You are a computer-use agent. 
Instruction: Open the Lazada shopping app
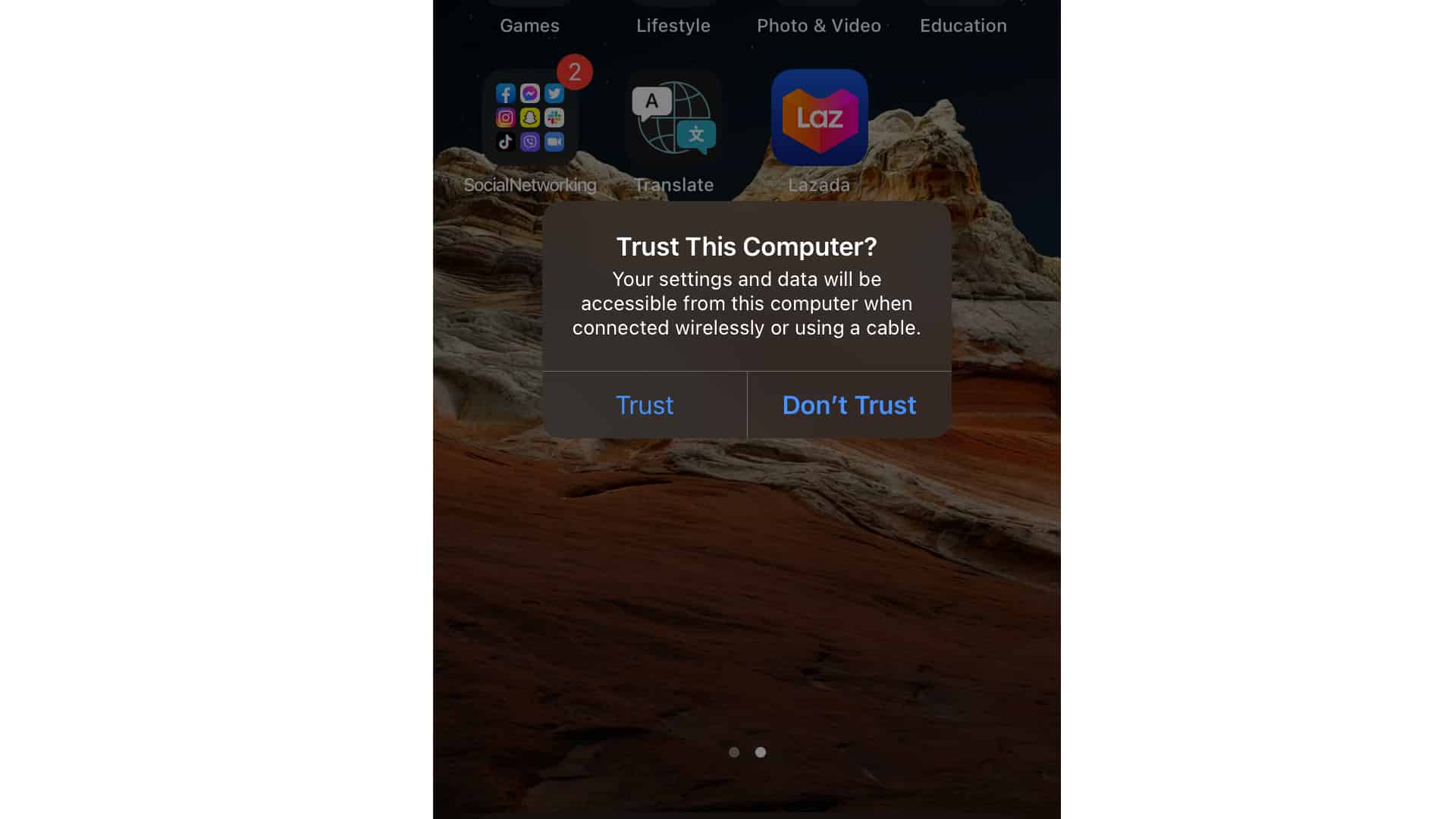point(819,117)
